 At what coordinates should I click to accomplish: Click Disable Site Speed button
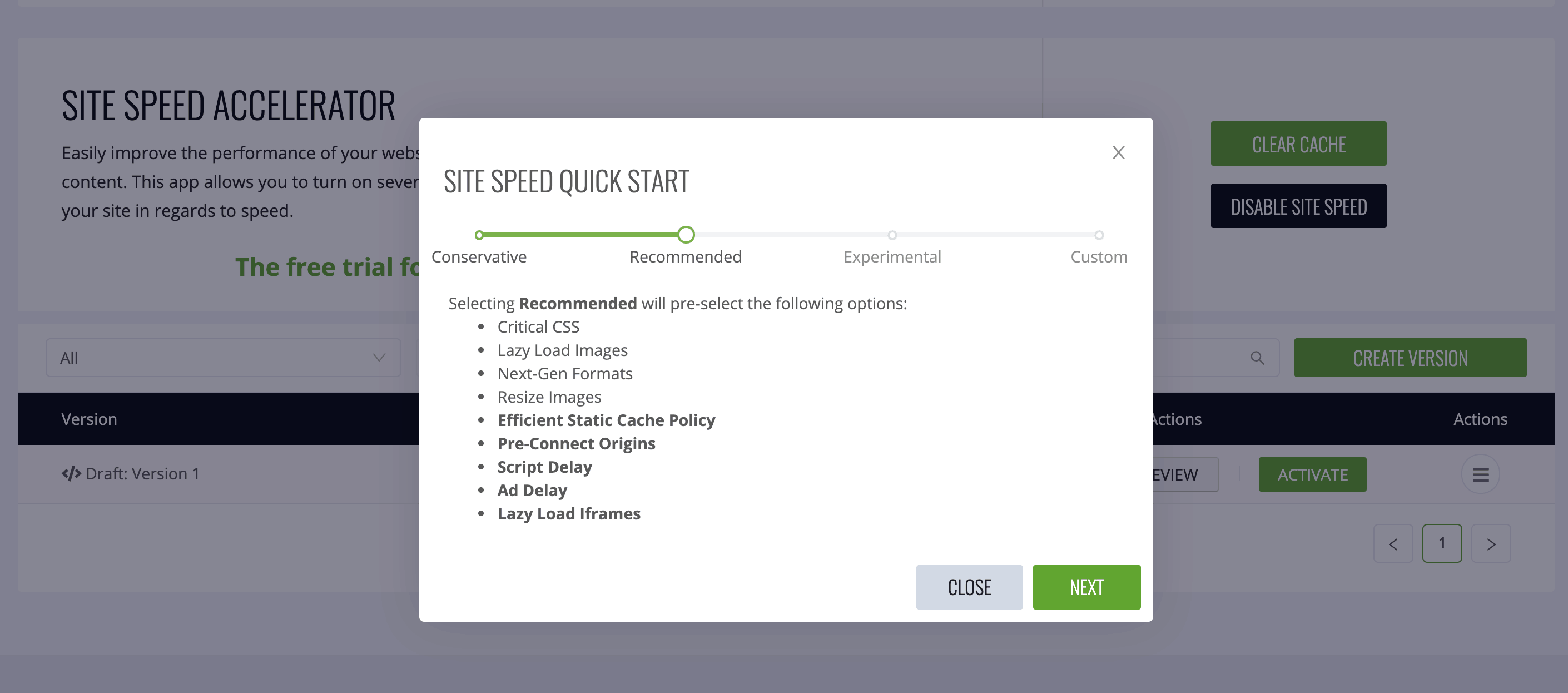(1298, 206)
